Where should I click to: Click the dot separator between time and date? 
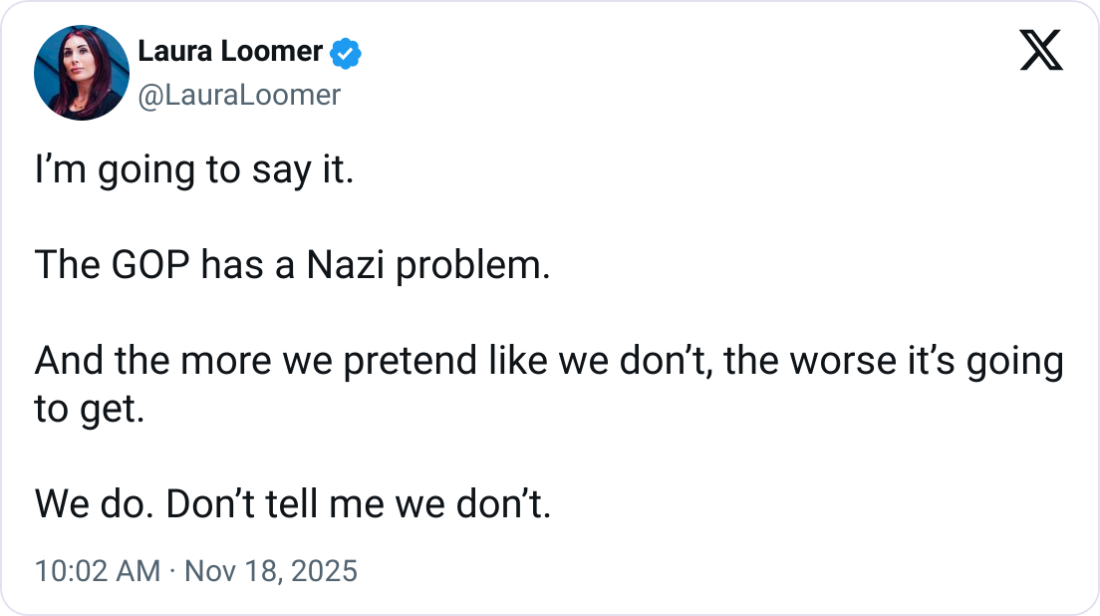click(171, 571)
